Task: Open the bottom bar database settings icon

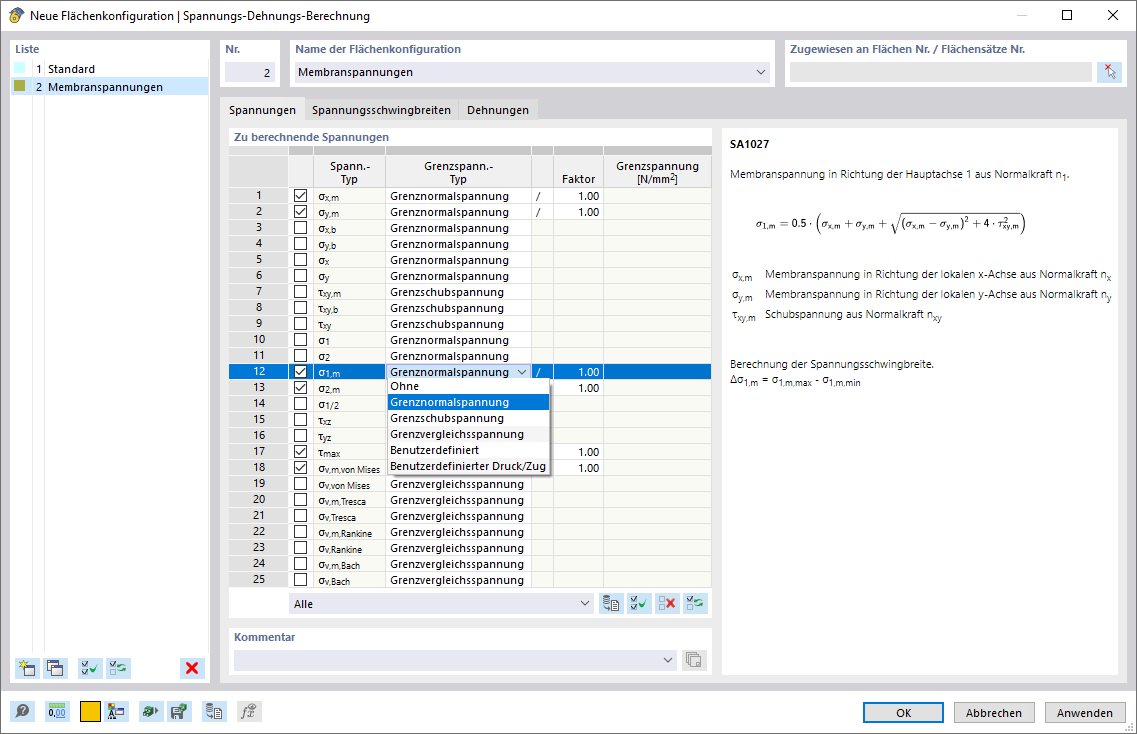Action: click(214, 712)
